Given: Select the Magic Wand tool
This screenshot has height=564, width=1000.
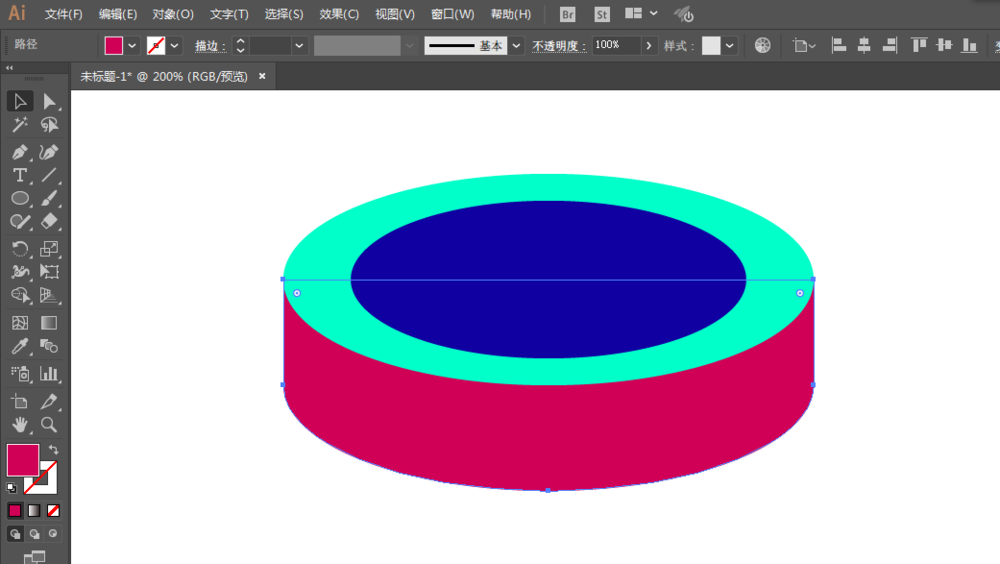Looking at the screenshot, I should tap(20, 125).
